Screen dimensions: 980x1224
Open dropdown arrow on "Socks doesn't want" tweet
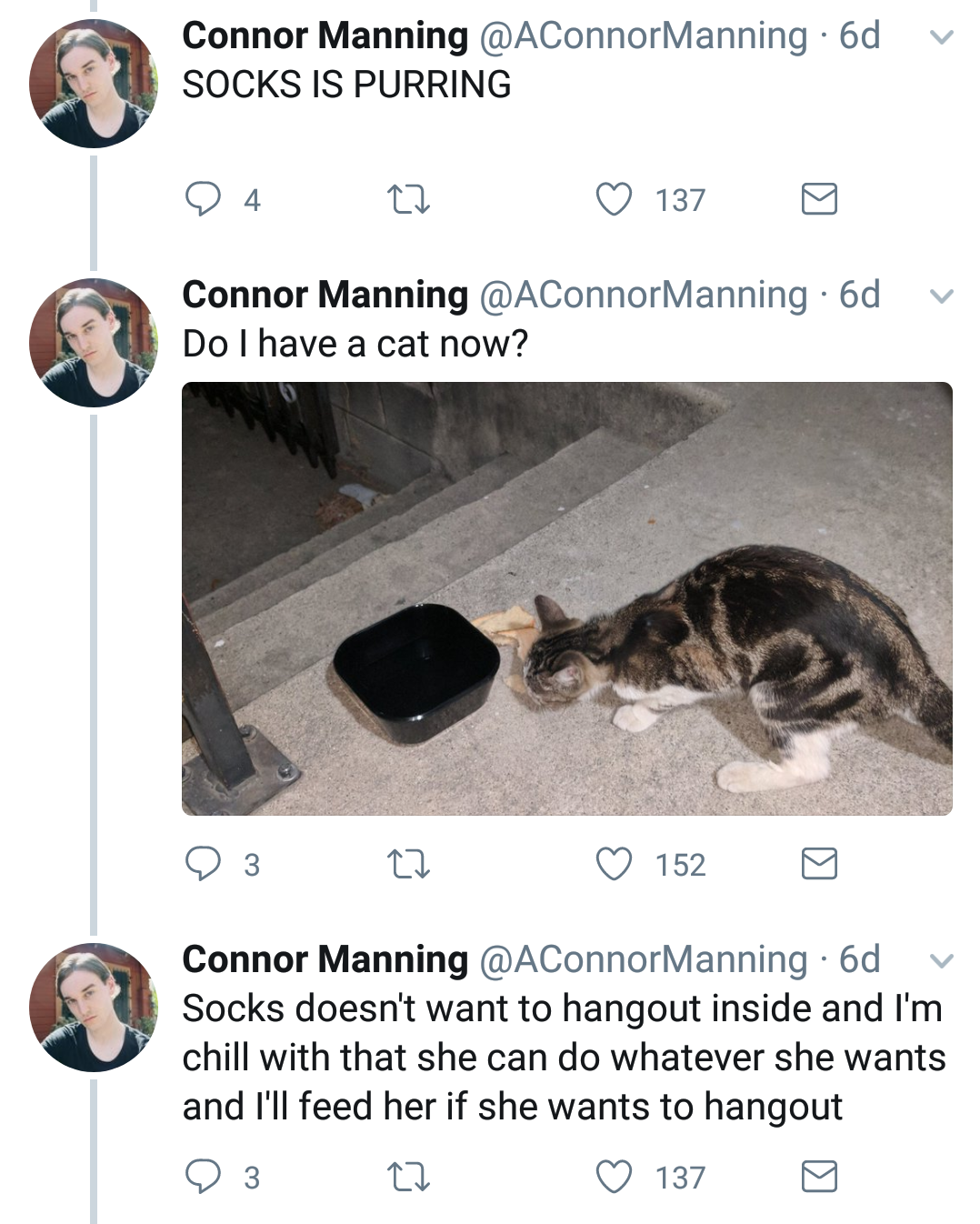[x=943, y=961]
